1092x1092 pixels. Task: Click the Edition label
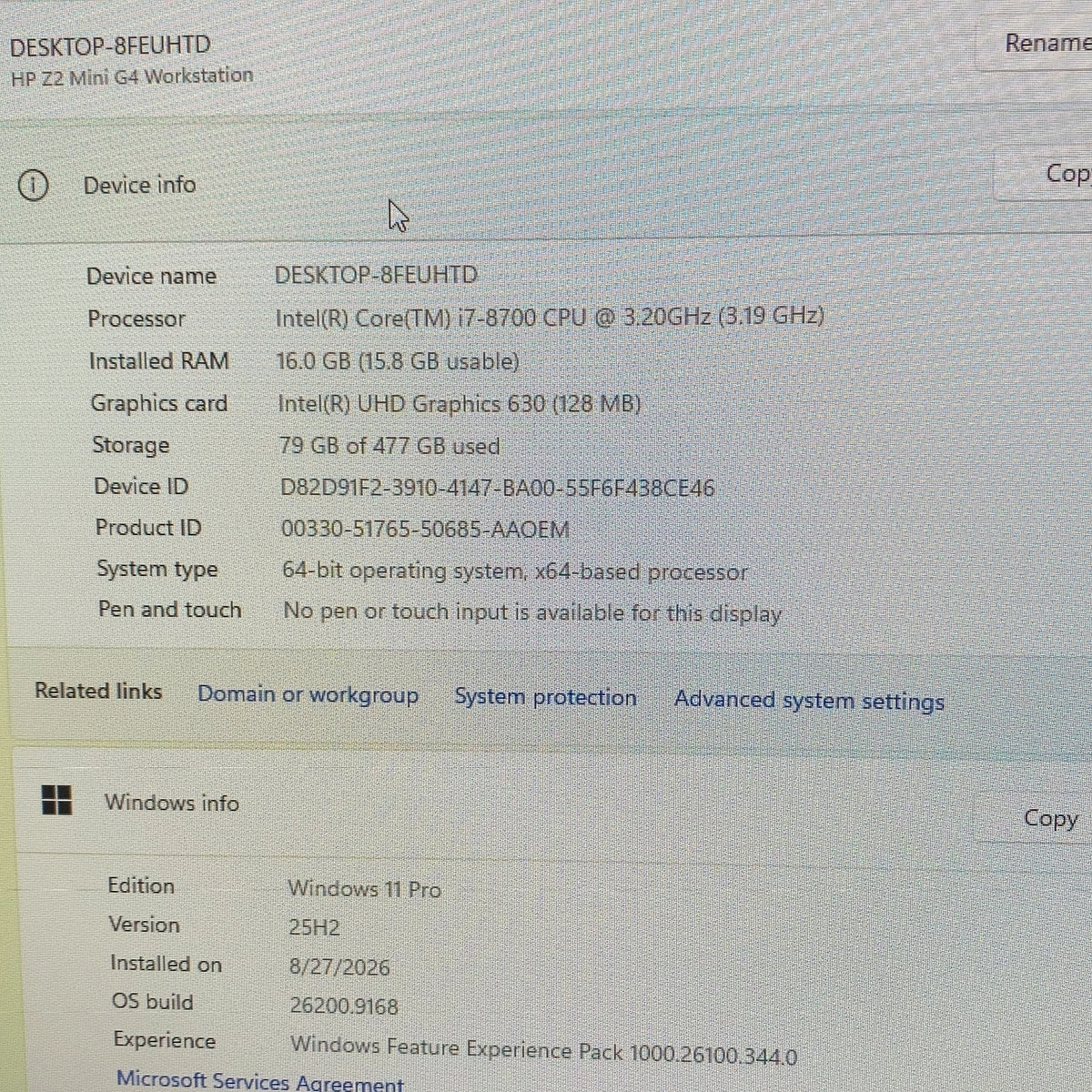pyautogui.click(x=141, y=886)
